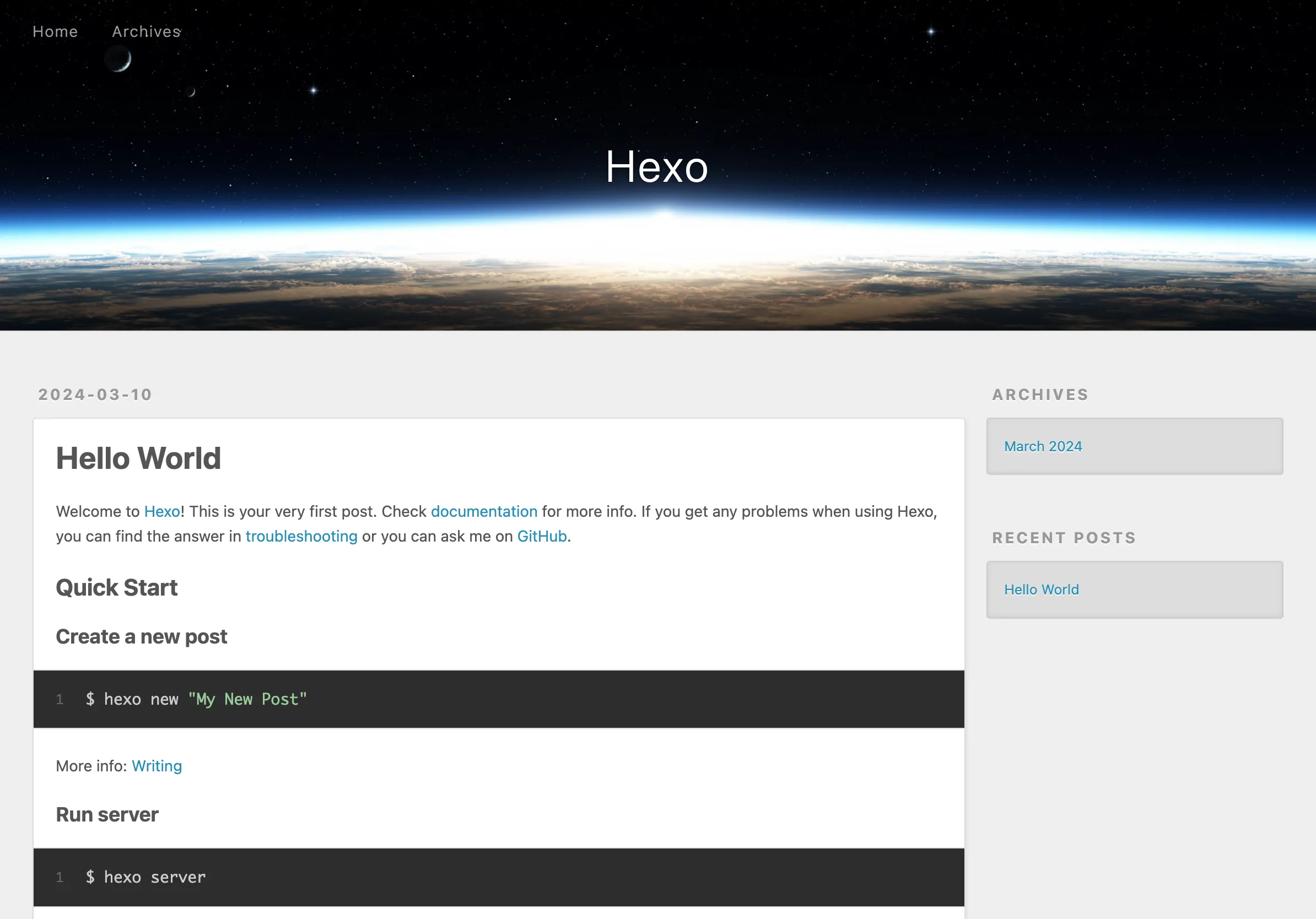Open the Writing link under More info

click(157, 765)
